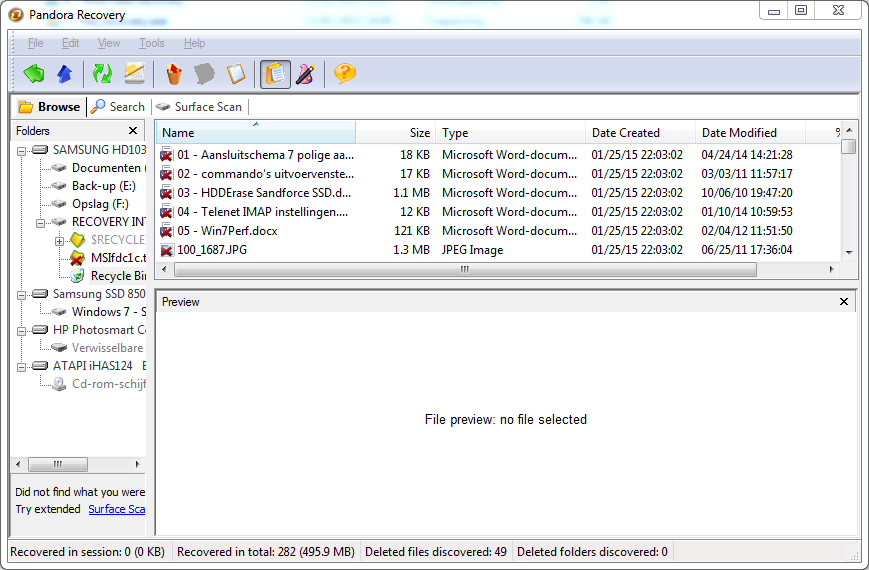Viewport: 869px width, 570px height.
Task: Click the greyed-out speech bubble icon
Action: click(205, 74)
